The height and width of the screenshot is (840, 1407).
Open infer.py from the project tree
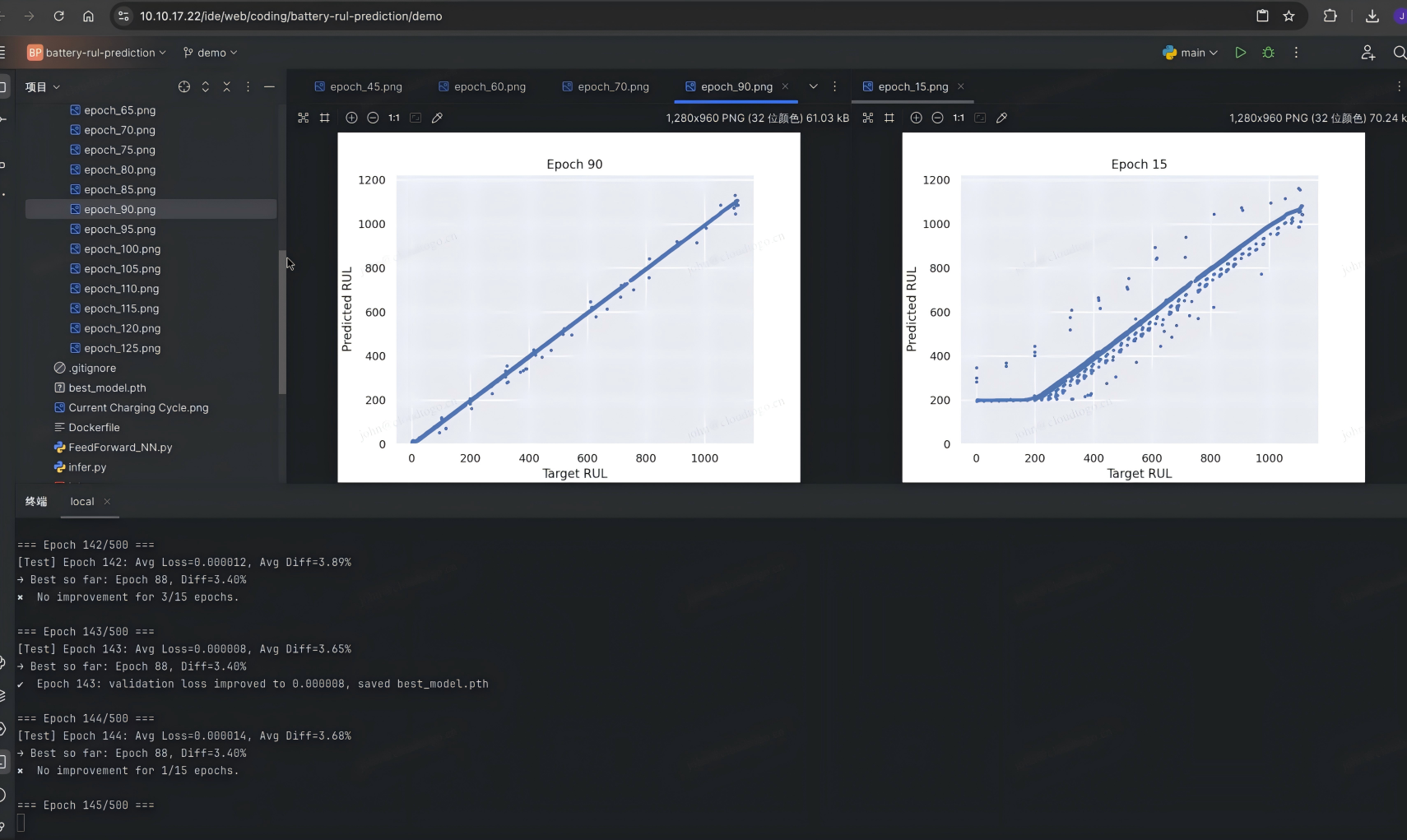pyautogui.click(x=87, y=467)
